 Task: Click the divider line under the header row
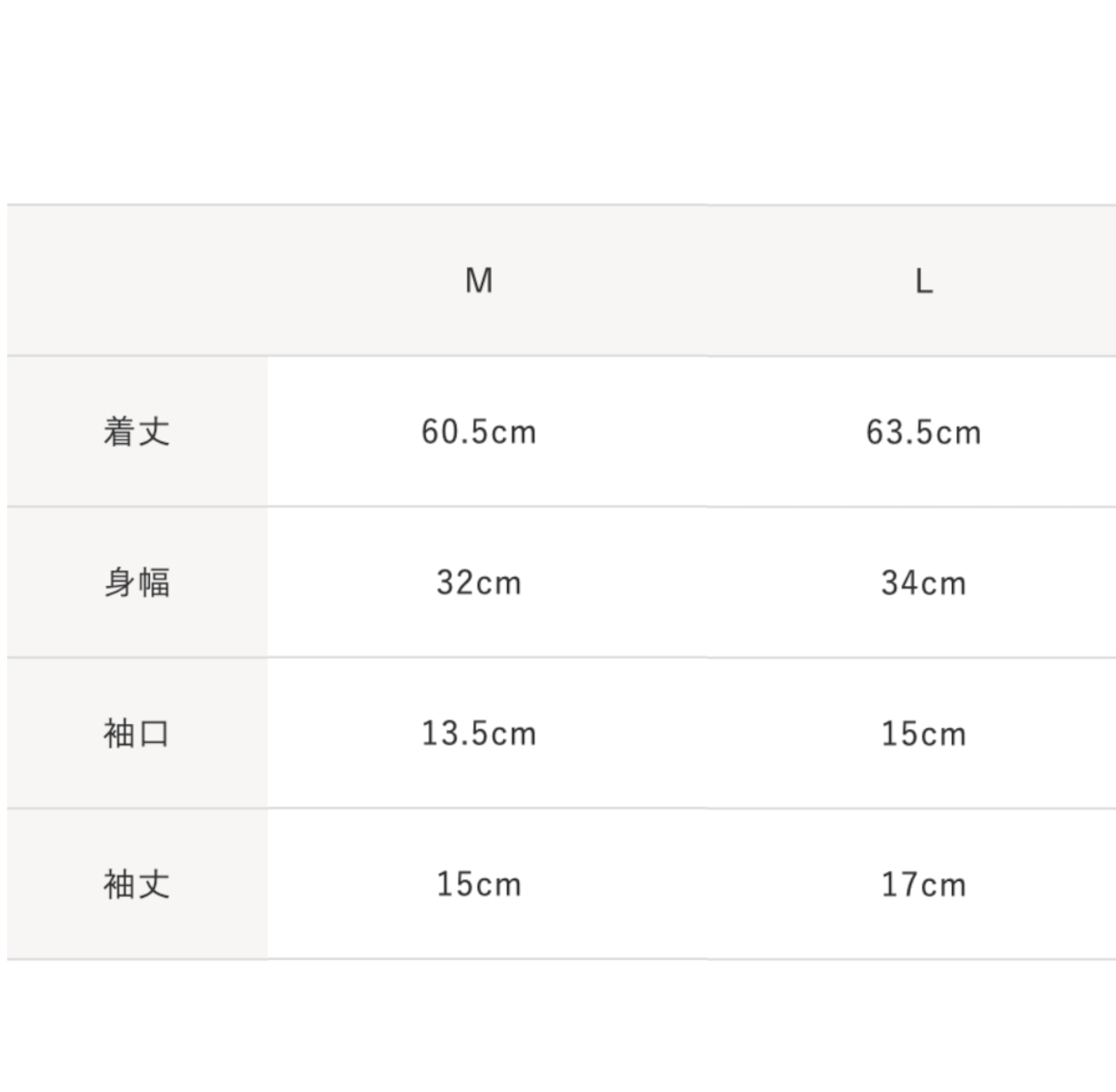(x=558, y=356)
